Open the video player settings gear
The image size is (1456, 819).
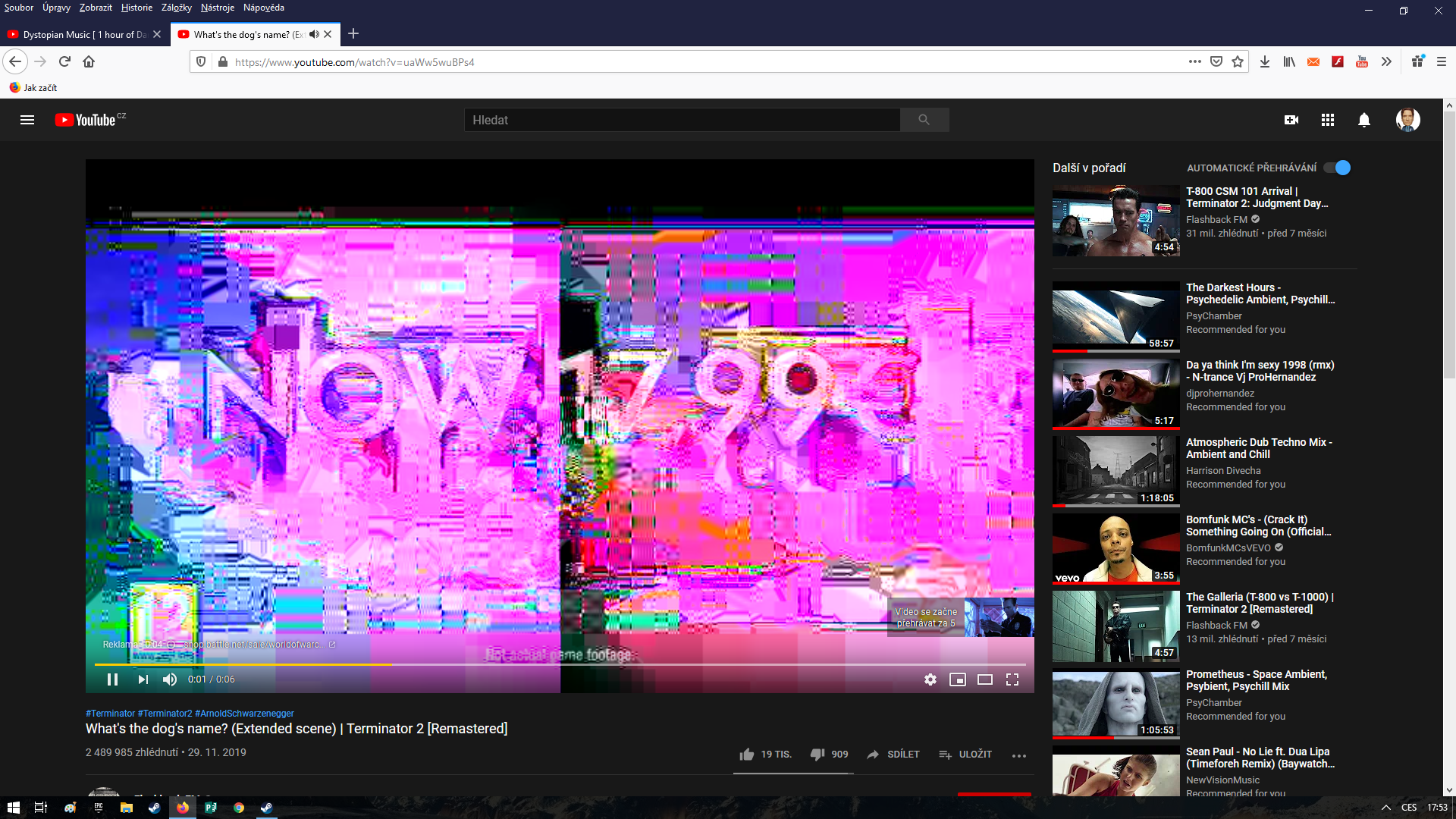tap(930, 679)
